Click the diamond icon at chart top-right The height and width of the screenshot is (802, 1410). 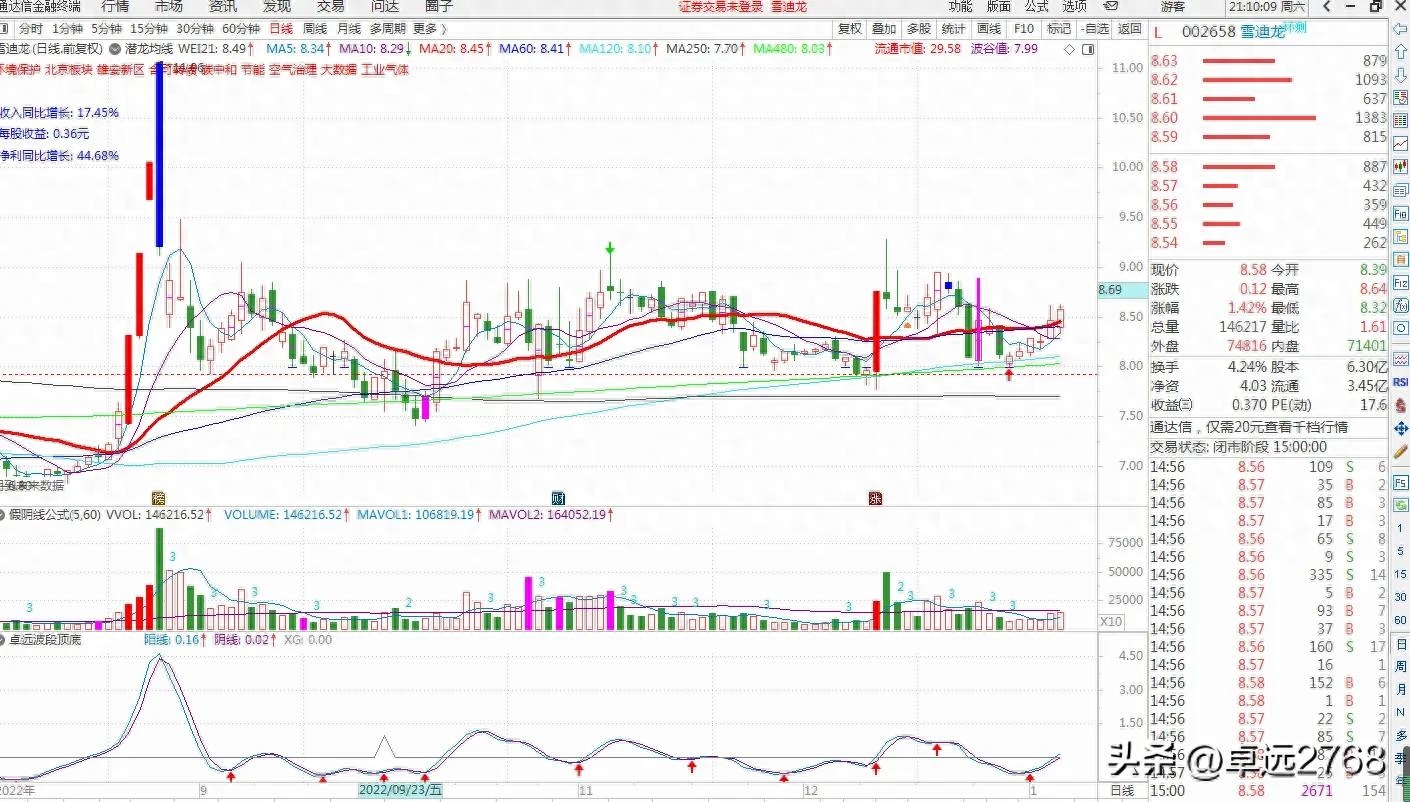pos(1070,49)
